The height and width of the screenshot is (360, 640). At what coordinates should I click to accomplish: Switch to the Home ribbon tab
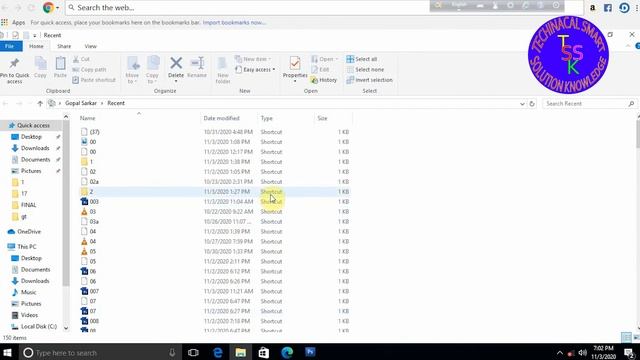36,46
